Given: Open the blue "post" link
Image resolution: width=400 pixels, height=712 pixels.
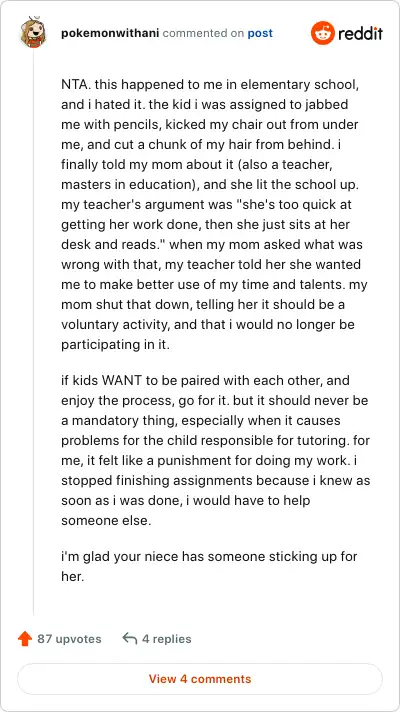Looking at the screenshot, I should tap(260, 33).
